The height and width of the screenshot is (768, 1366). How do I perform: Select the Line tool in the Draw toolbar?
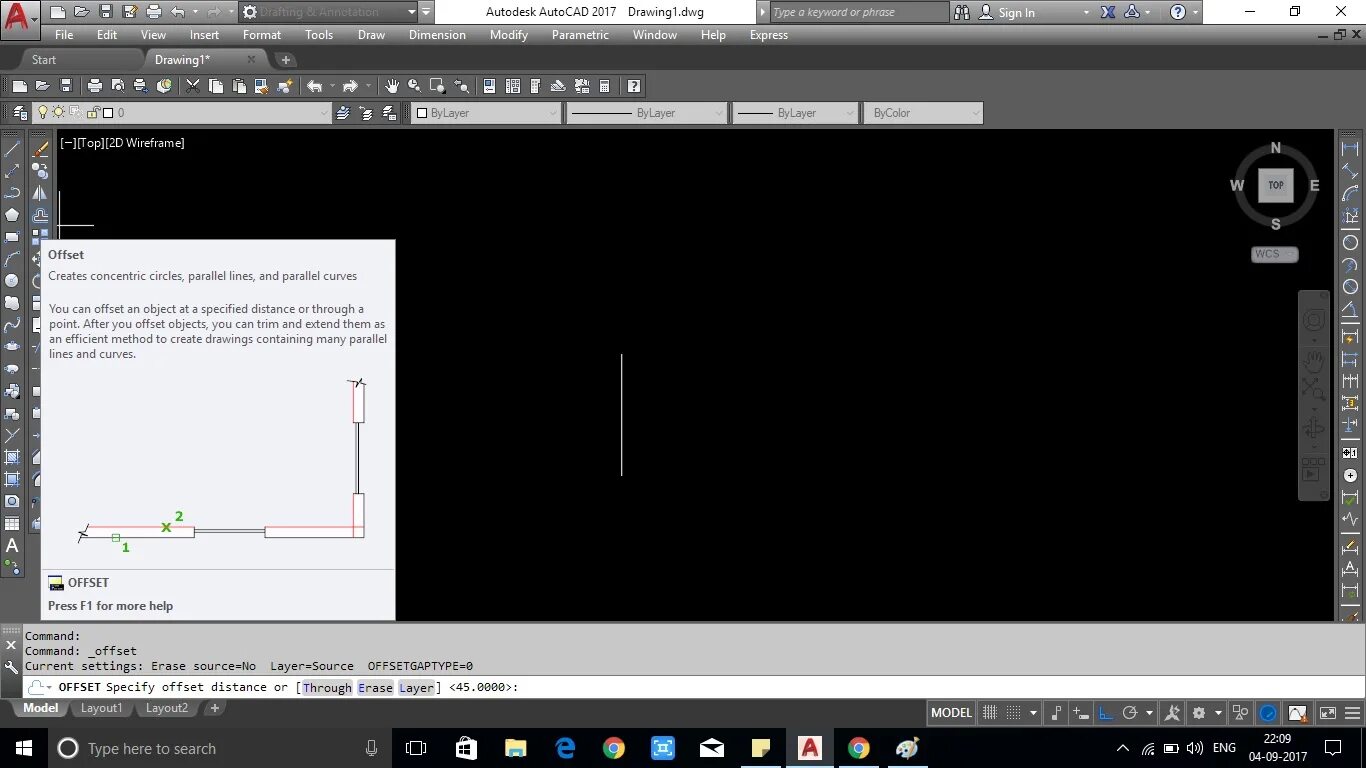click(x=12, y=150)
